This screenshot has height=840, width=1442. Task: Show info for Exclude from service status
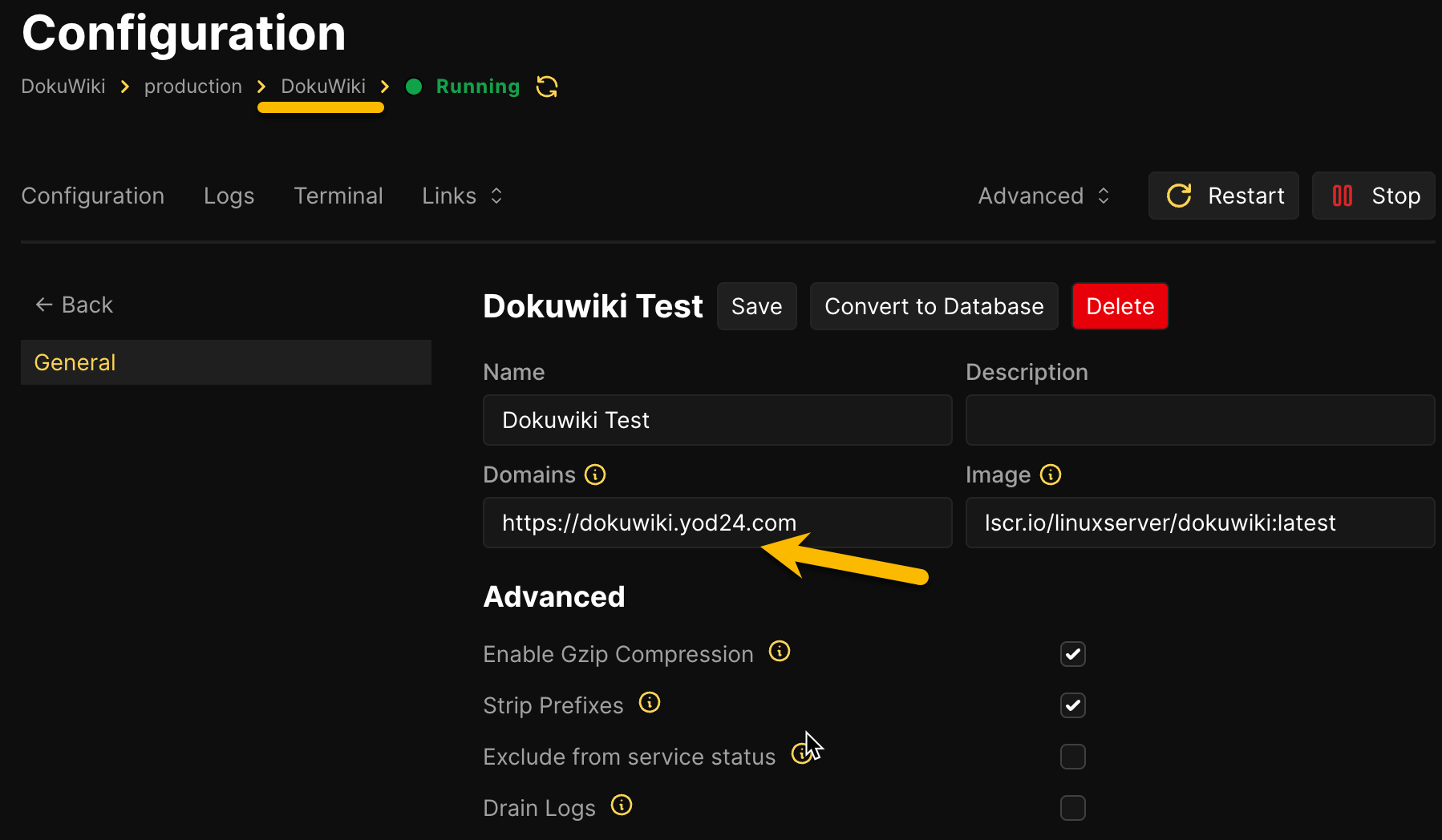tap(800, 754)
